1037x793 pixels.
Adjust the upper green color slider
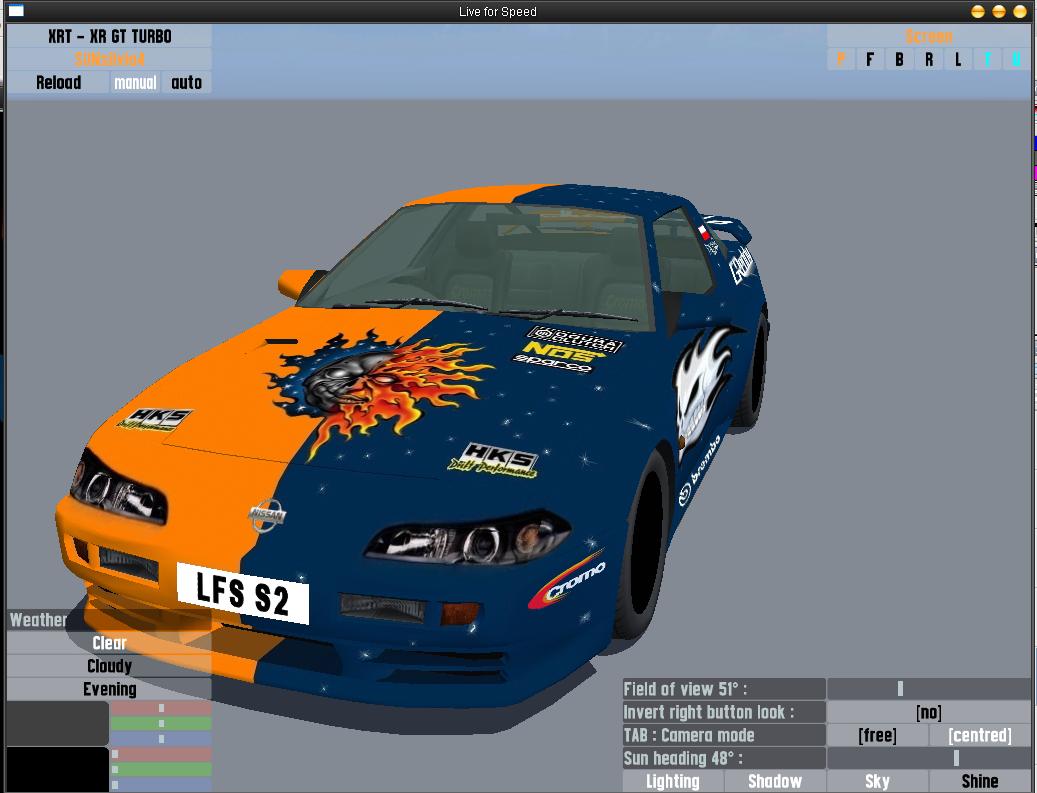(x=161, y=724)
